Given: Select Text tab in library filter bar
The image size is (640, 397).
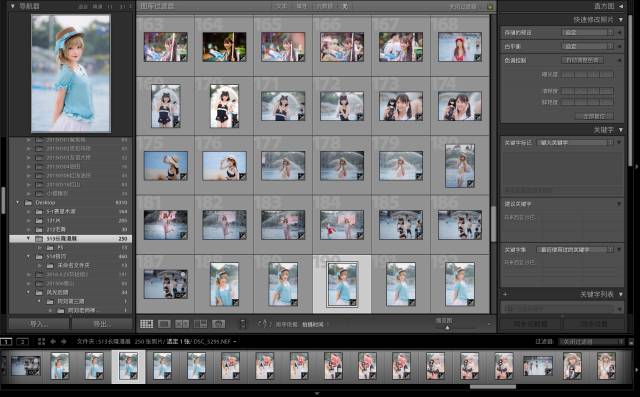Looking at the screenshot, I should [282, 6].
